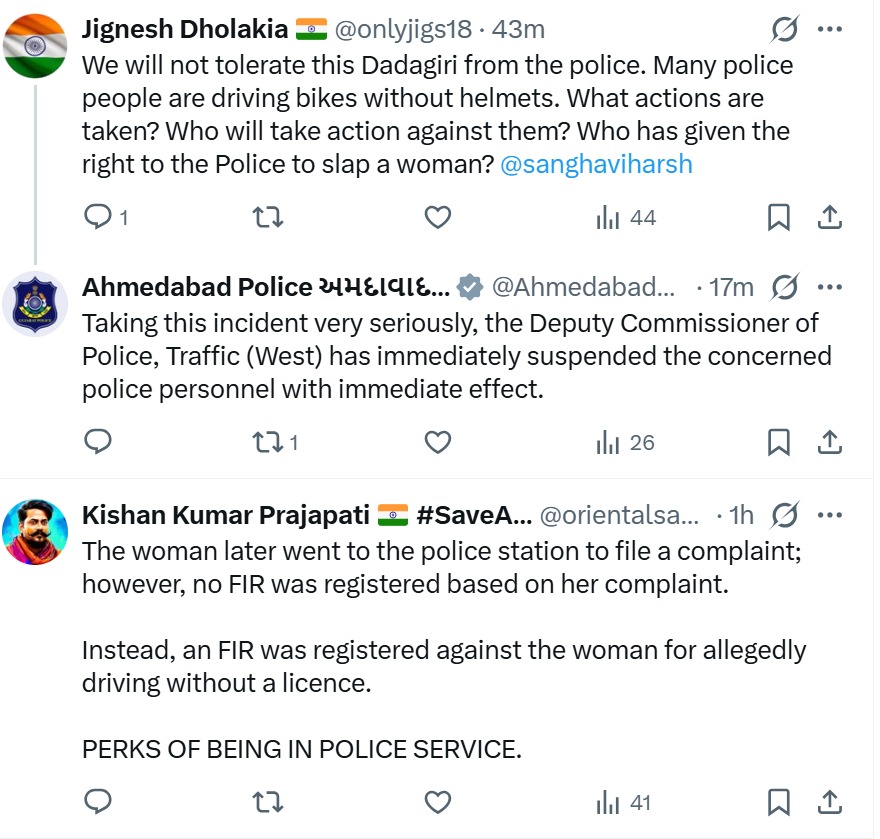The height and width of the screenshot is (839, 880).
Task: Click the Grok icon on Ahmedabad Police's tweet
Action: point(785,287)
